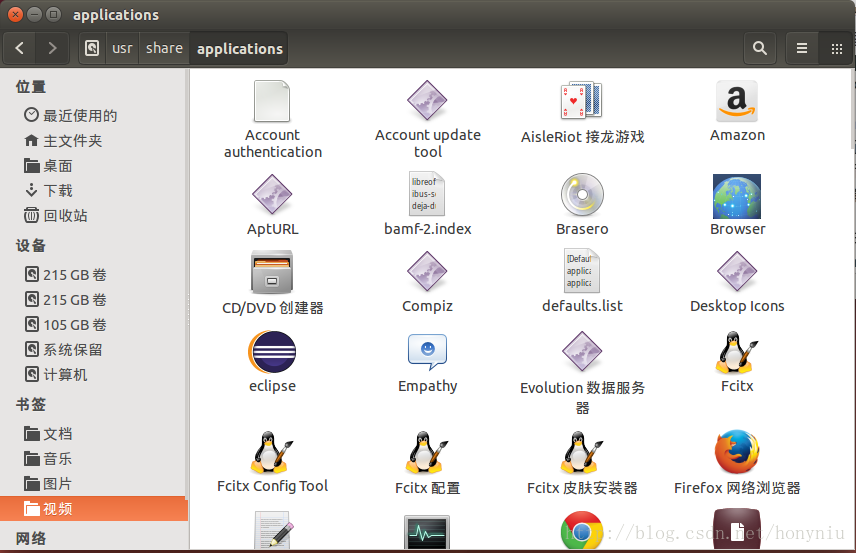Open the first 215 GB 卷 device

tap(94, 275)
